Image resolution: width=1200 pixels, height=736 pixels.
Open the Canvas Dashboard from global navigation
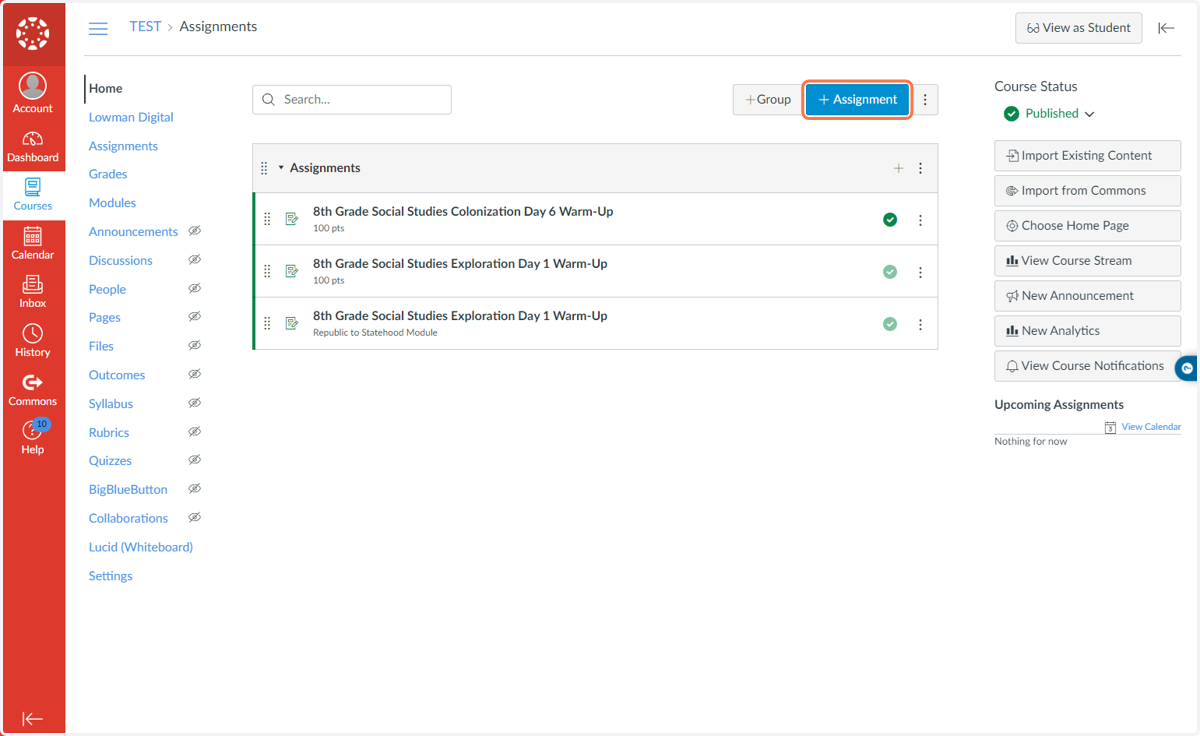click(33, 147)
